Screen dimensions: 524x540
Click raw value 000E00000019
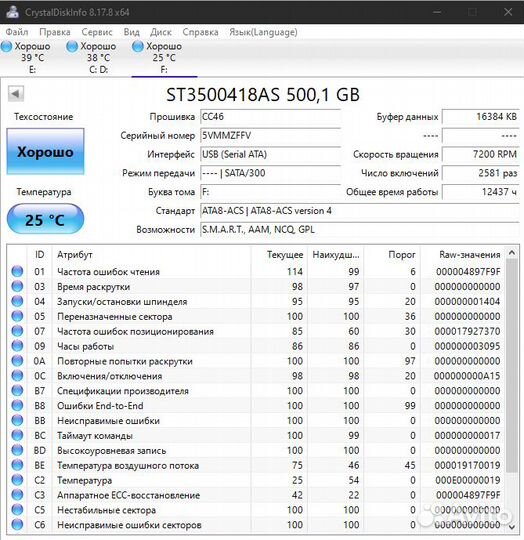(468, 480)
